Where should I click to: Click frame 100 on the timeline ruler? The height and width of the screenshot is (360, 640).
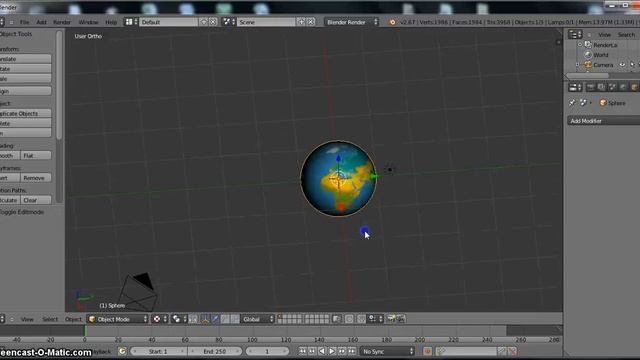[252, 340]
